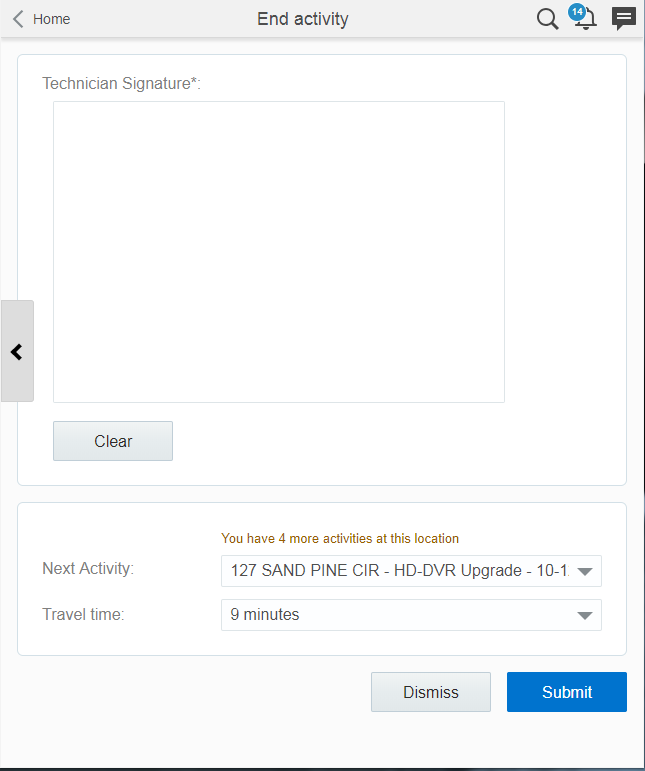Viewport: 645px width, 771px height.
Task: Open the Next Activity dropdown list
Action: (x=400, y=571)
